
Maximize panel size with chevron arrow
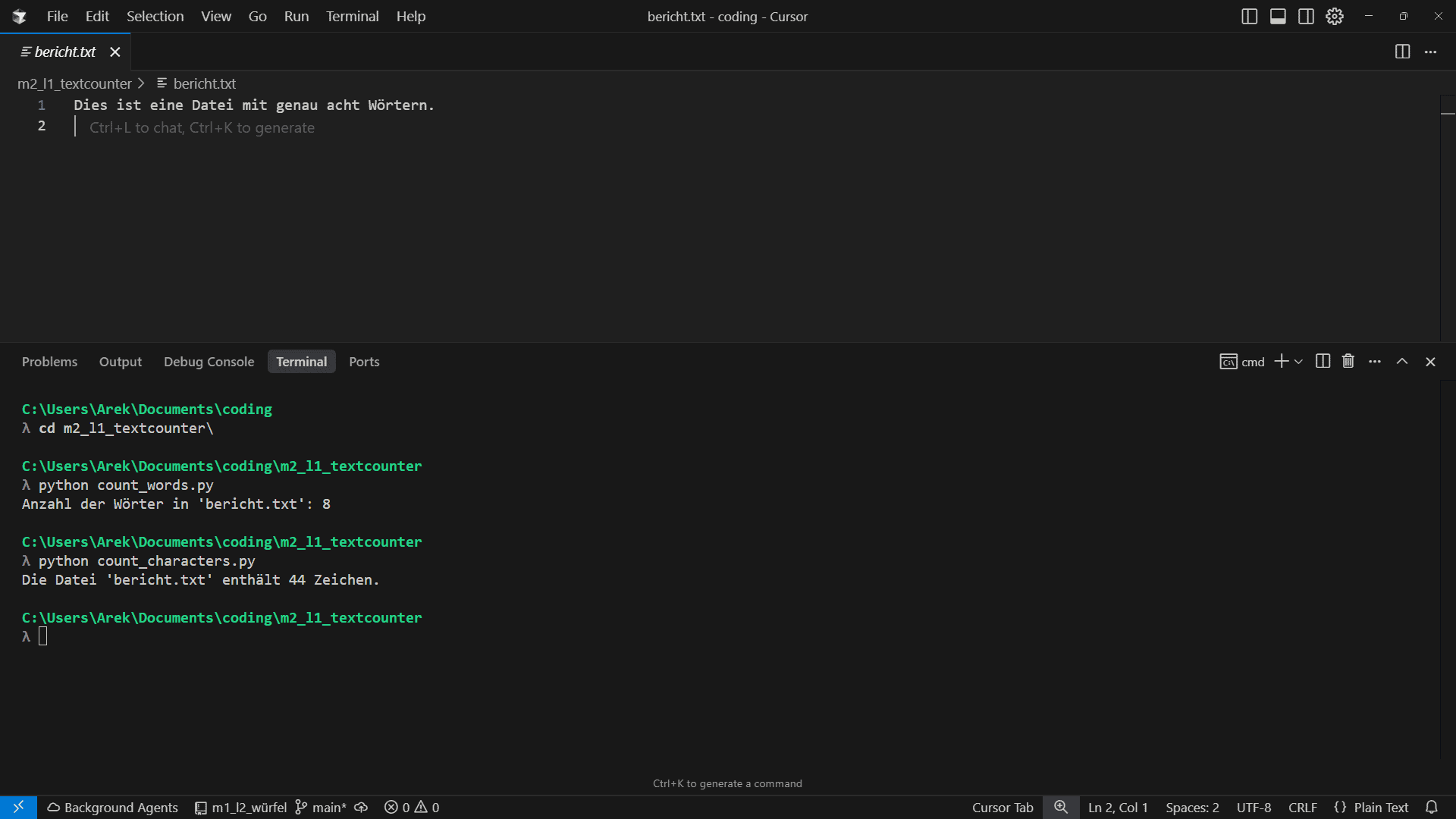tap(1402, 362)
